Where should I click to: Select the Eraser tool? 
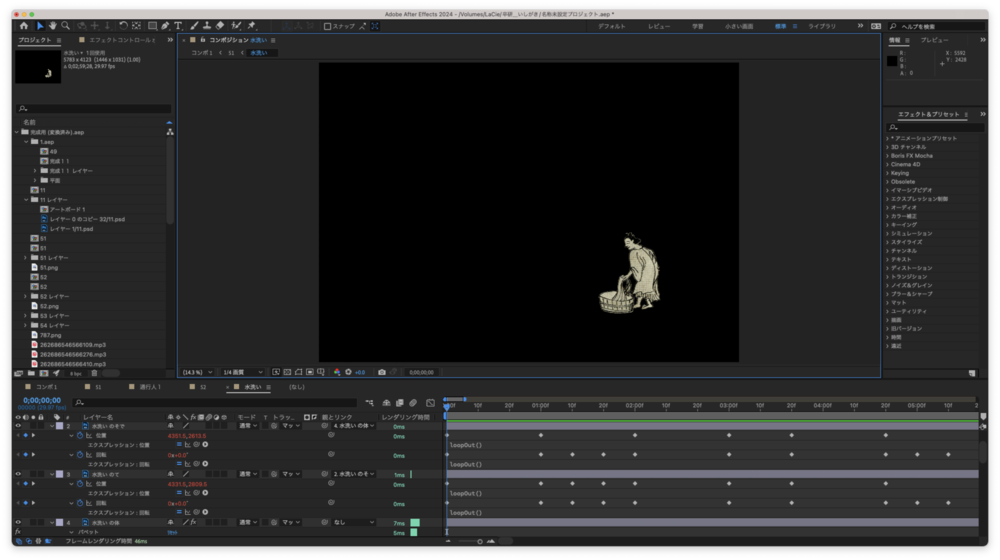(220, 26)
